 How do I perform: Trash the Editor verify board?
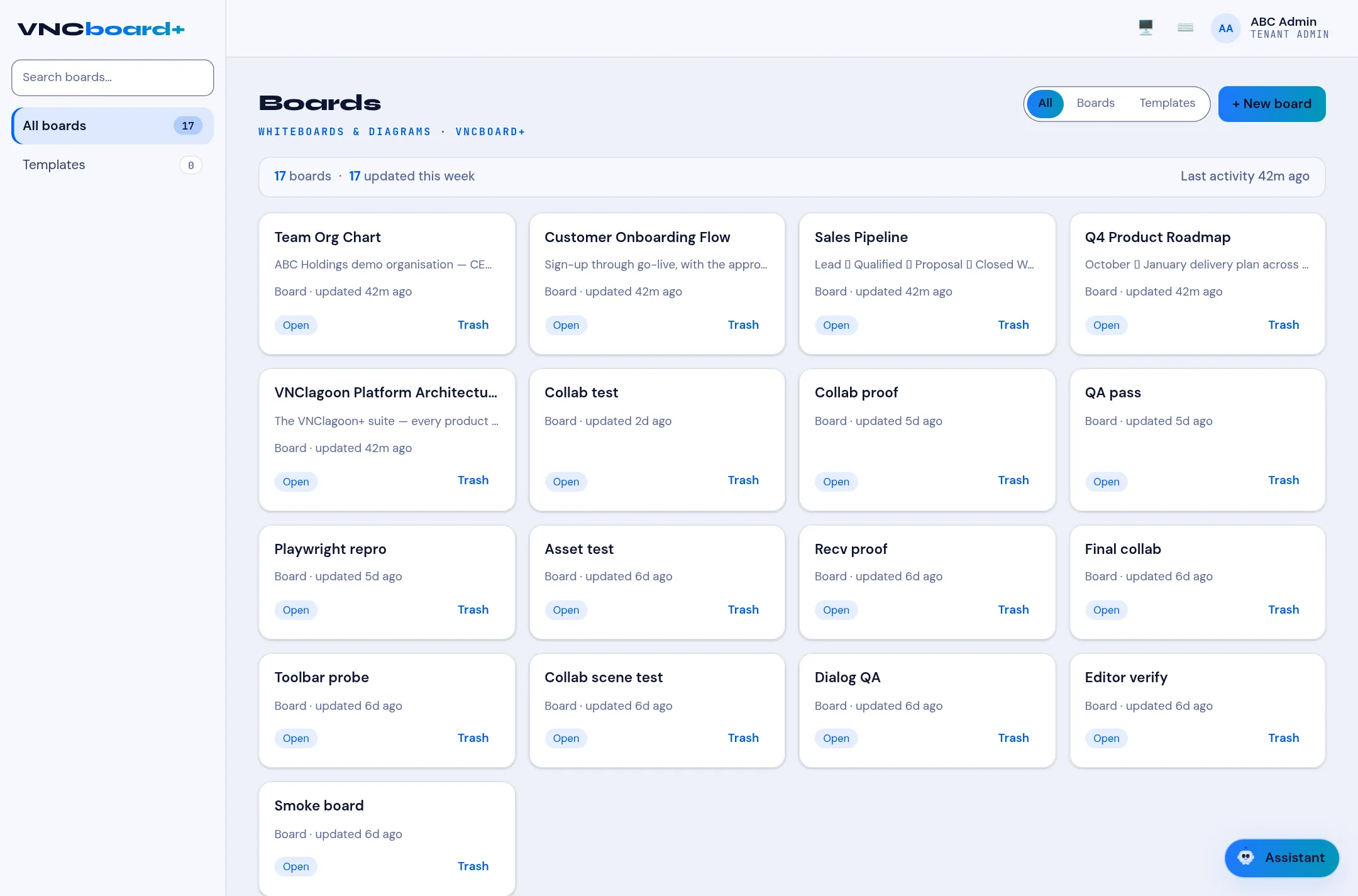1283,738
